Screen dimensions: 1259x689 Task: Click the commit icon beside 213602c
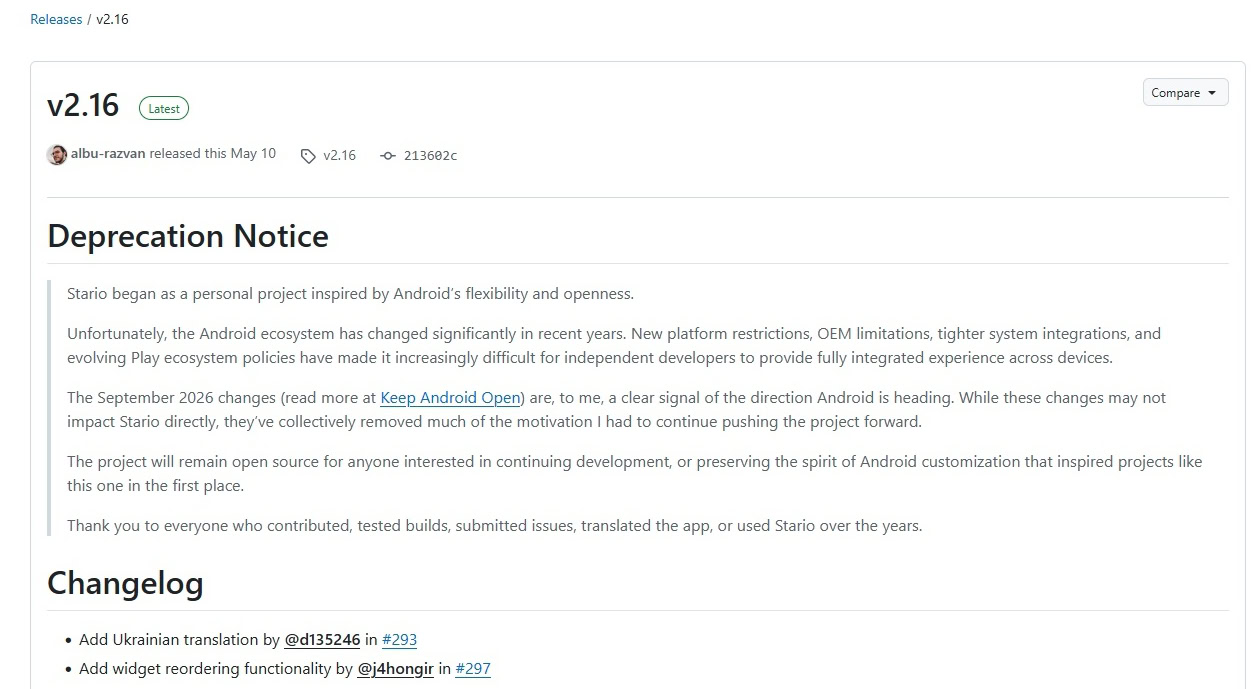(x=388, y=156)
